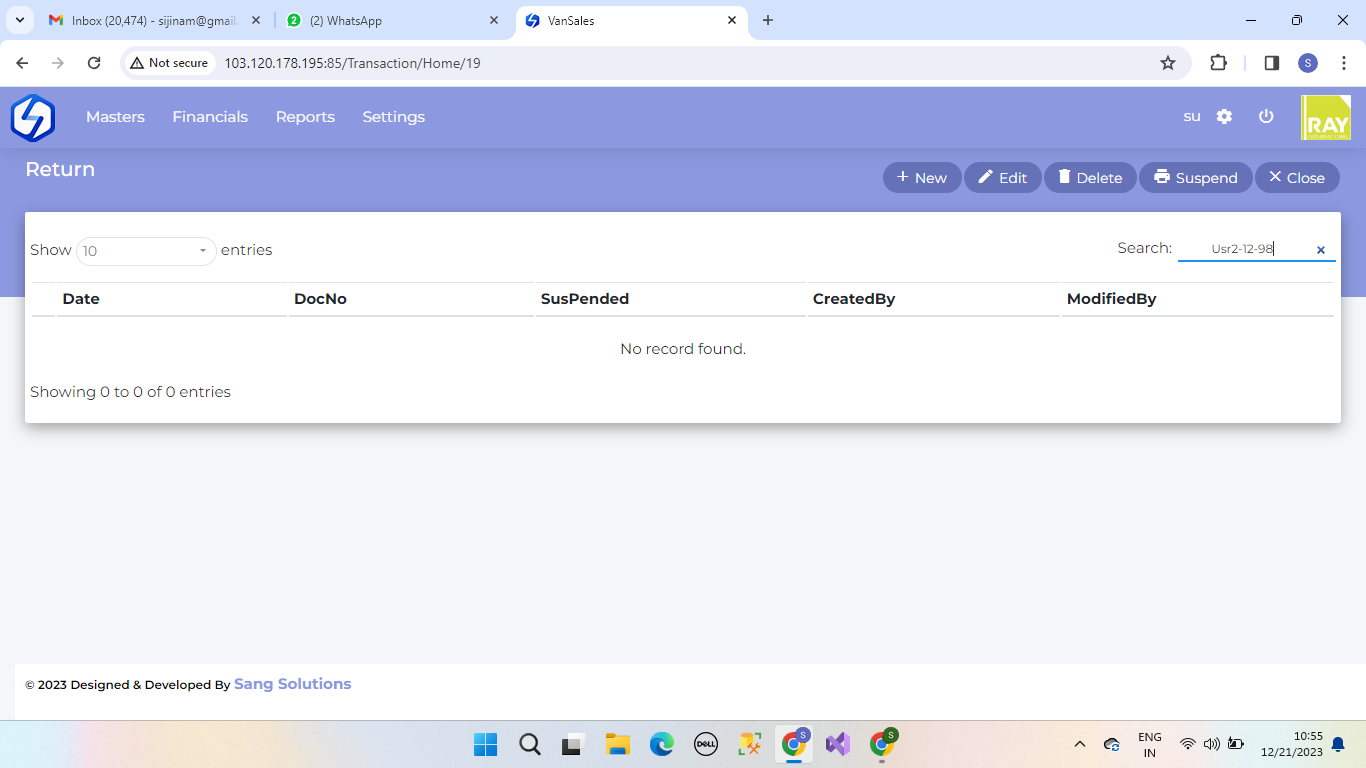Show hidden system tray icons
Image resolution: width=1366 pixels, height=768 pixels.
[x=1079, y=744]
